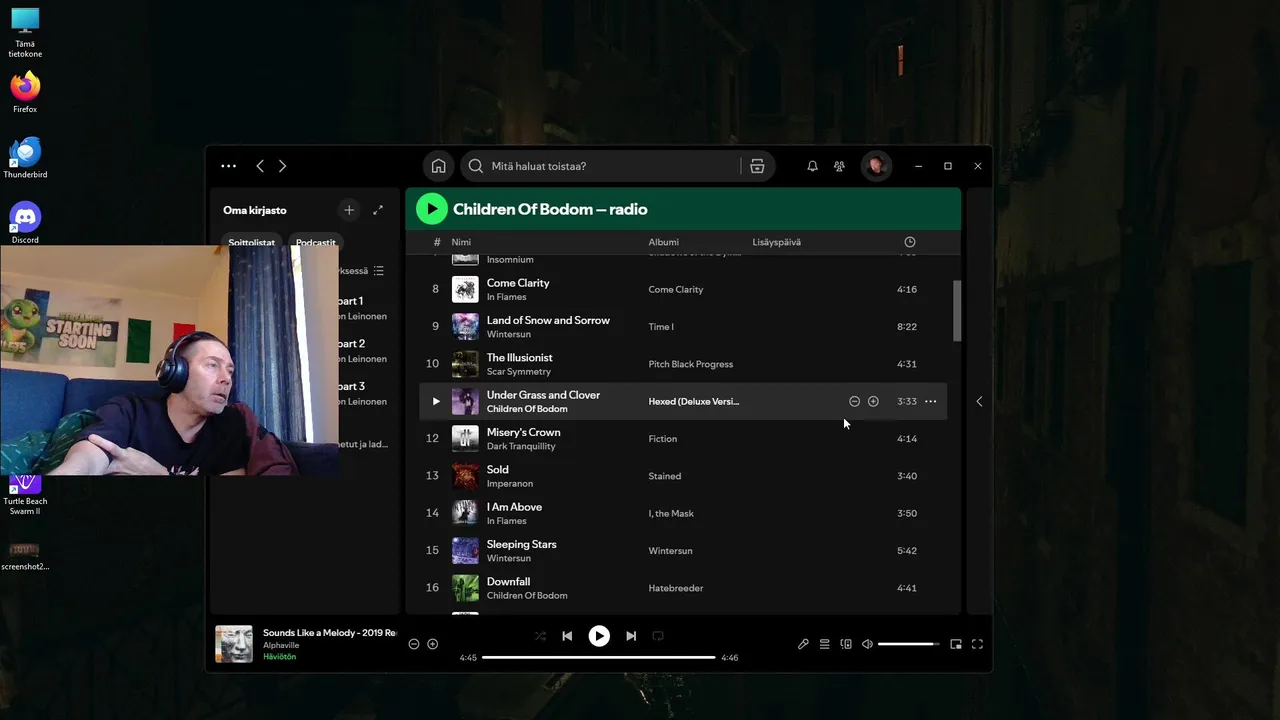
Task: Seek within the playback progress bar
Action: tap(599, 658)
